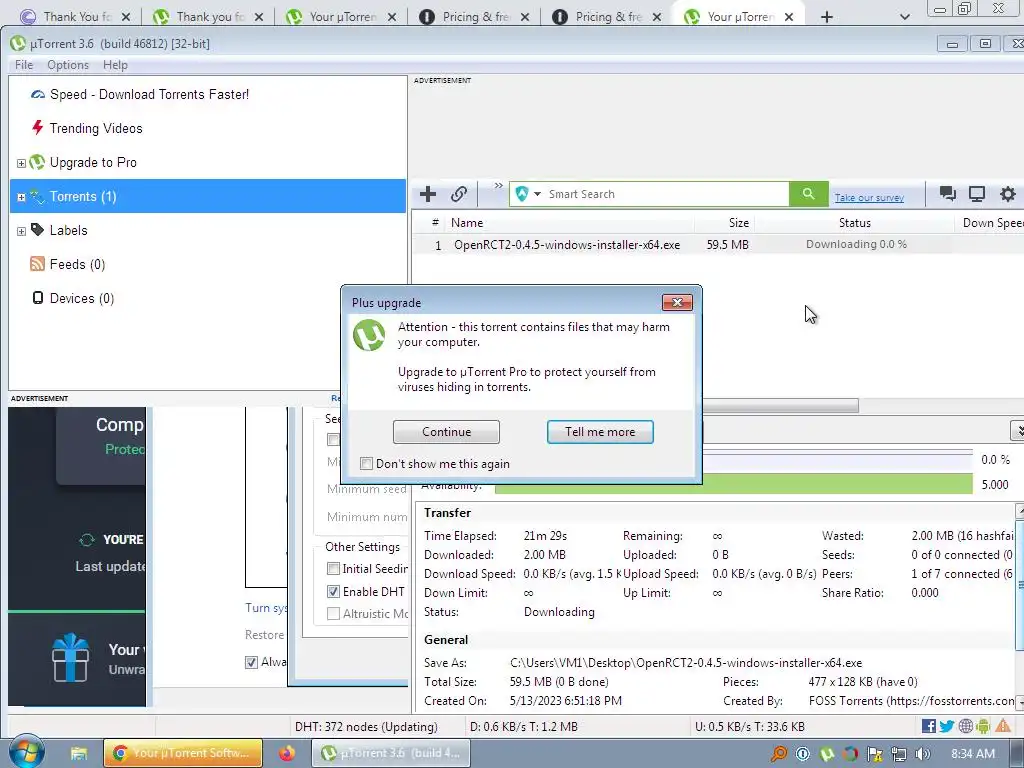The width and height of the screenshot is (1024, 768).
Task: Open the Help menu
Action: click(115, 65)
